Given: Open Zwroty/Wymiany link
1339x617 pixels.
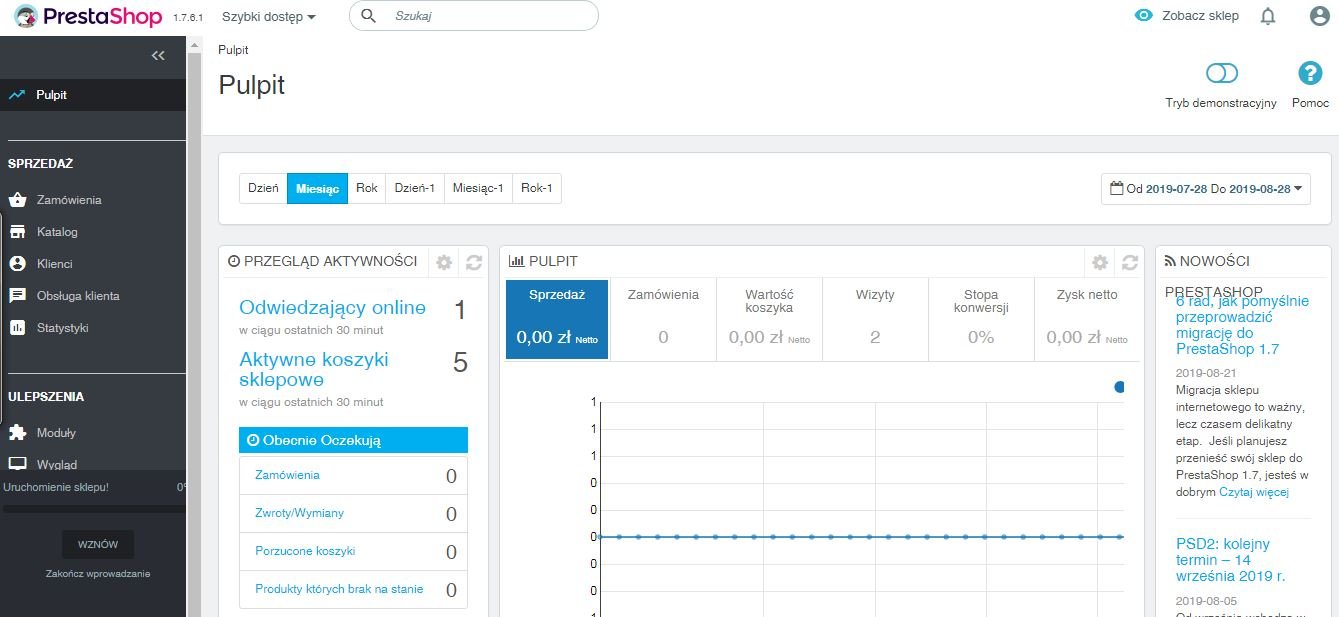Looking at the screenshot, I should (x=299, y=513).
